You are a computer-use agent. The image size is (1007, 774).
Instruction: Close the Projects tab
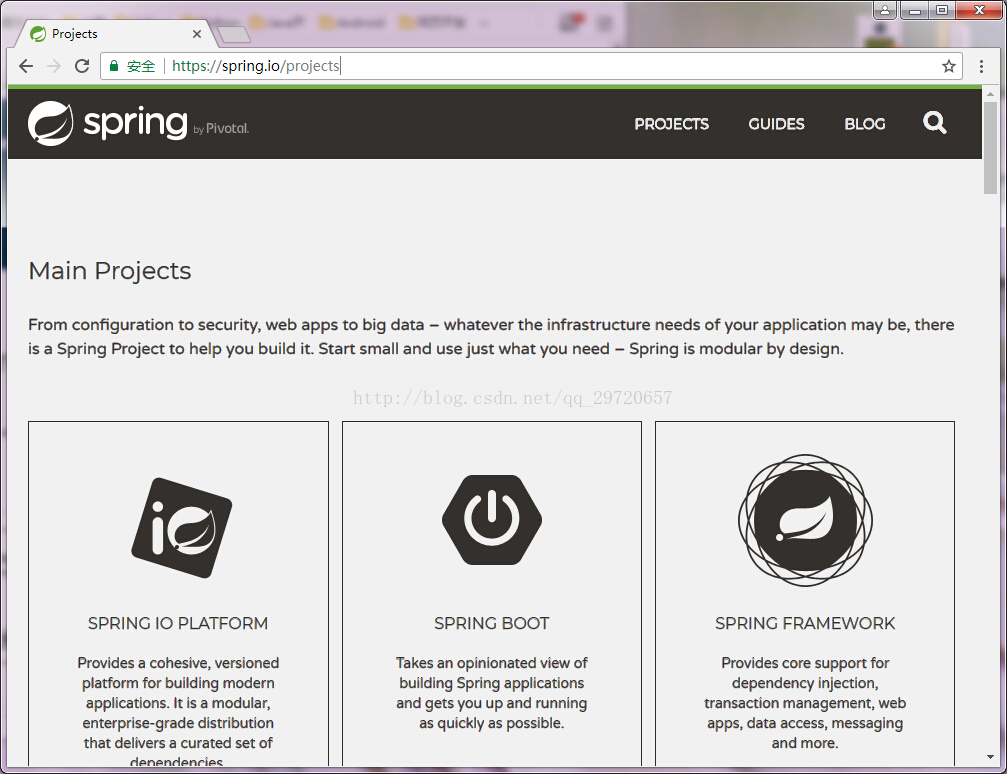[x=197, y=34]
